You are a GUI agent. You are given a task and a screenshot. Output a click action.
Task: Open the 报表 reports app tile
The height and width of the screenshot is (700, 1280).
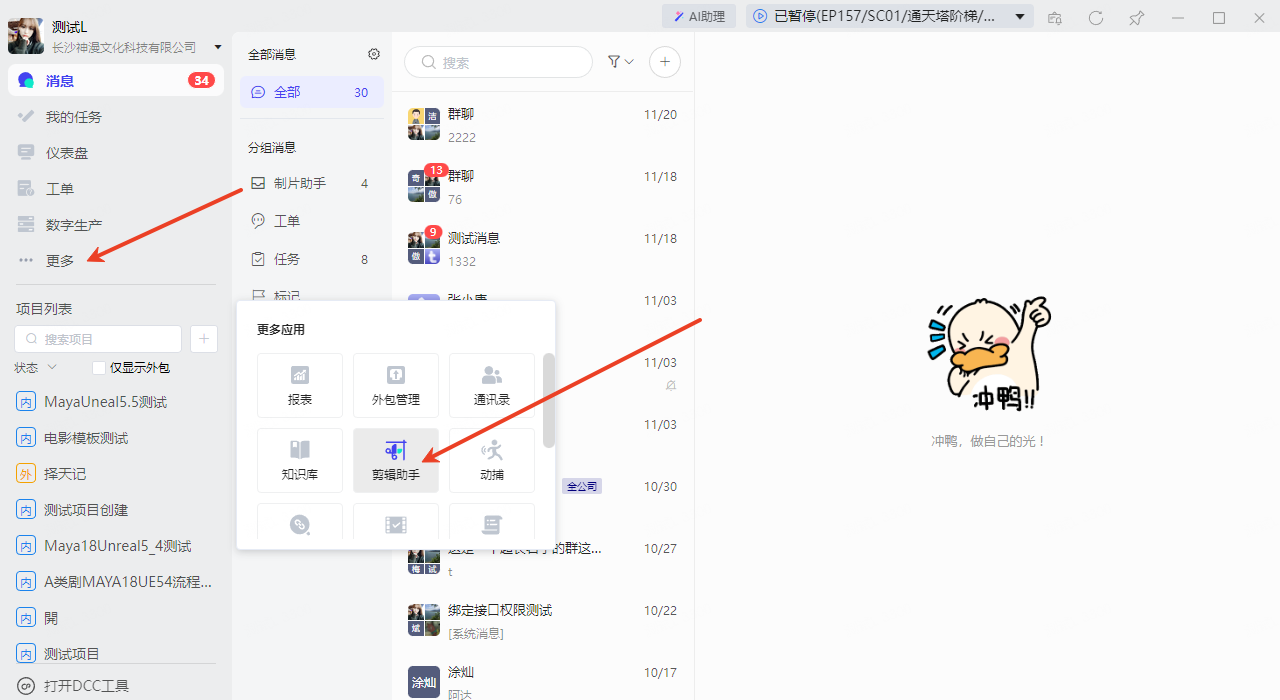point(300,385)
